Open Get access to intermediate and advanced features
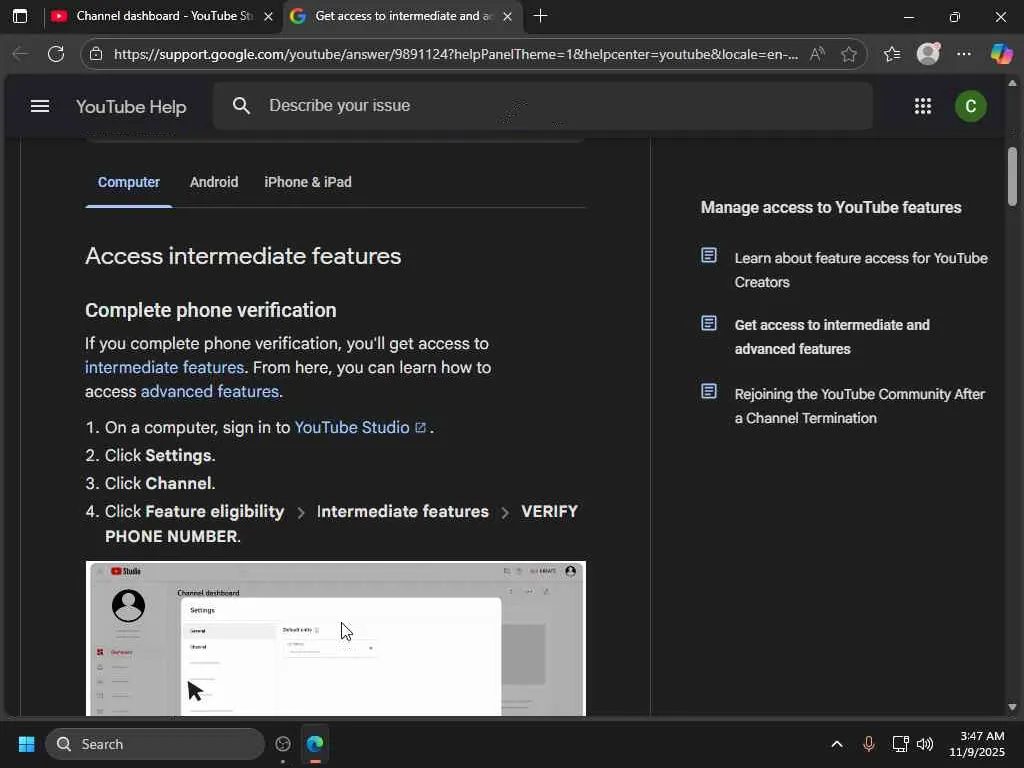 (x=832, y=337)
